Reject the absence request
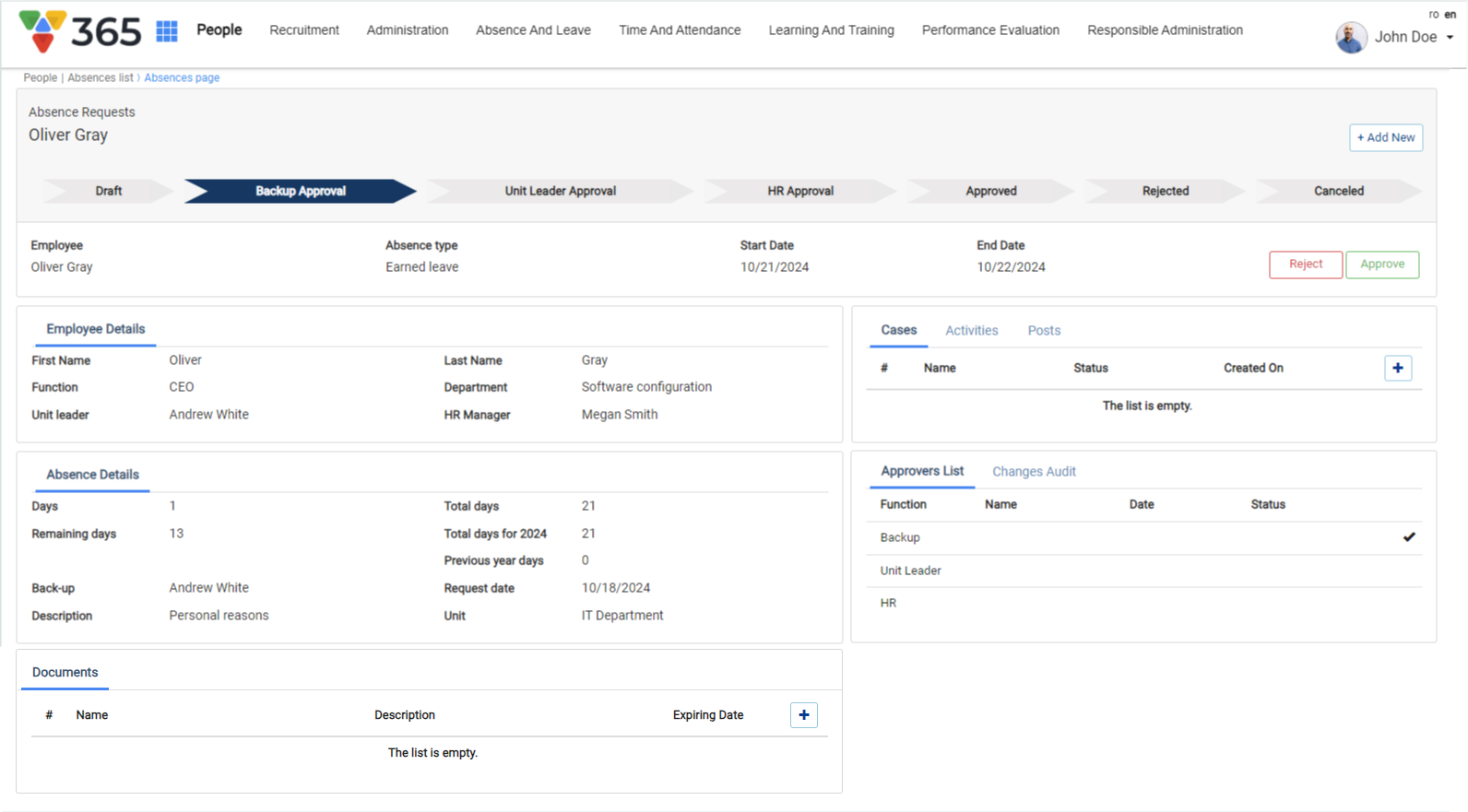Image resolution: width=1468 pixels, height=812 pixels. pyautogui.click(x=1305, y=265)
